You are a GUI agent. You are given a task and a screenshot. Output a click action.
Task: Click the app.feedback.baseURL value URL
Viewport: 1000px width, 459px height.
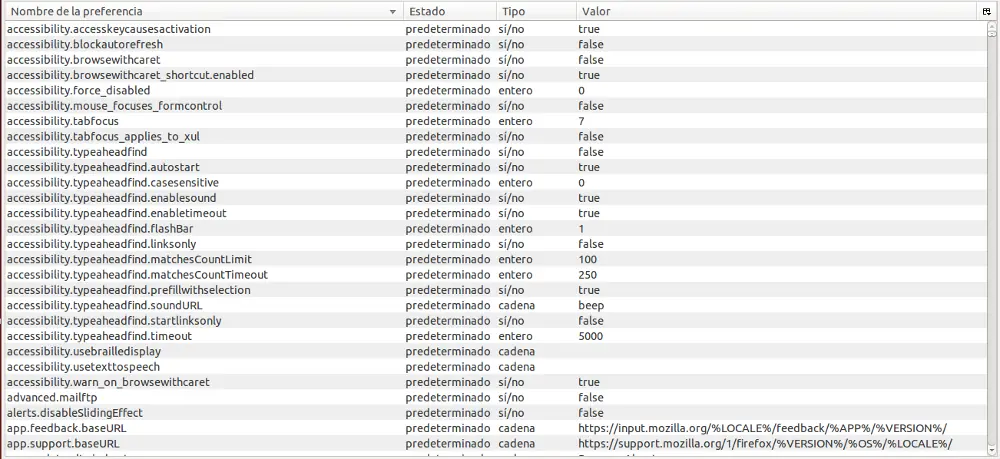coord(762,428)
